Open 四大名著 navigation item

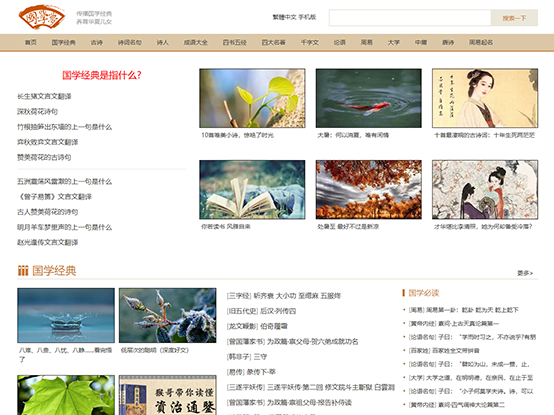273,42
